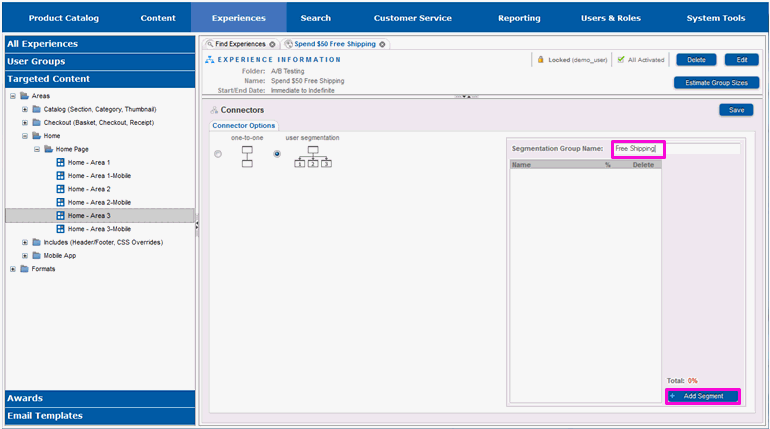Expand the Formats folder node
The height and width of the screenshot is (429, 770).
(13, 269)
